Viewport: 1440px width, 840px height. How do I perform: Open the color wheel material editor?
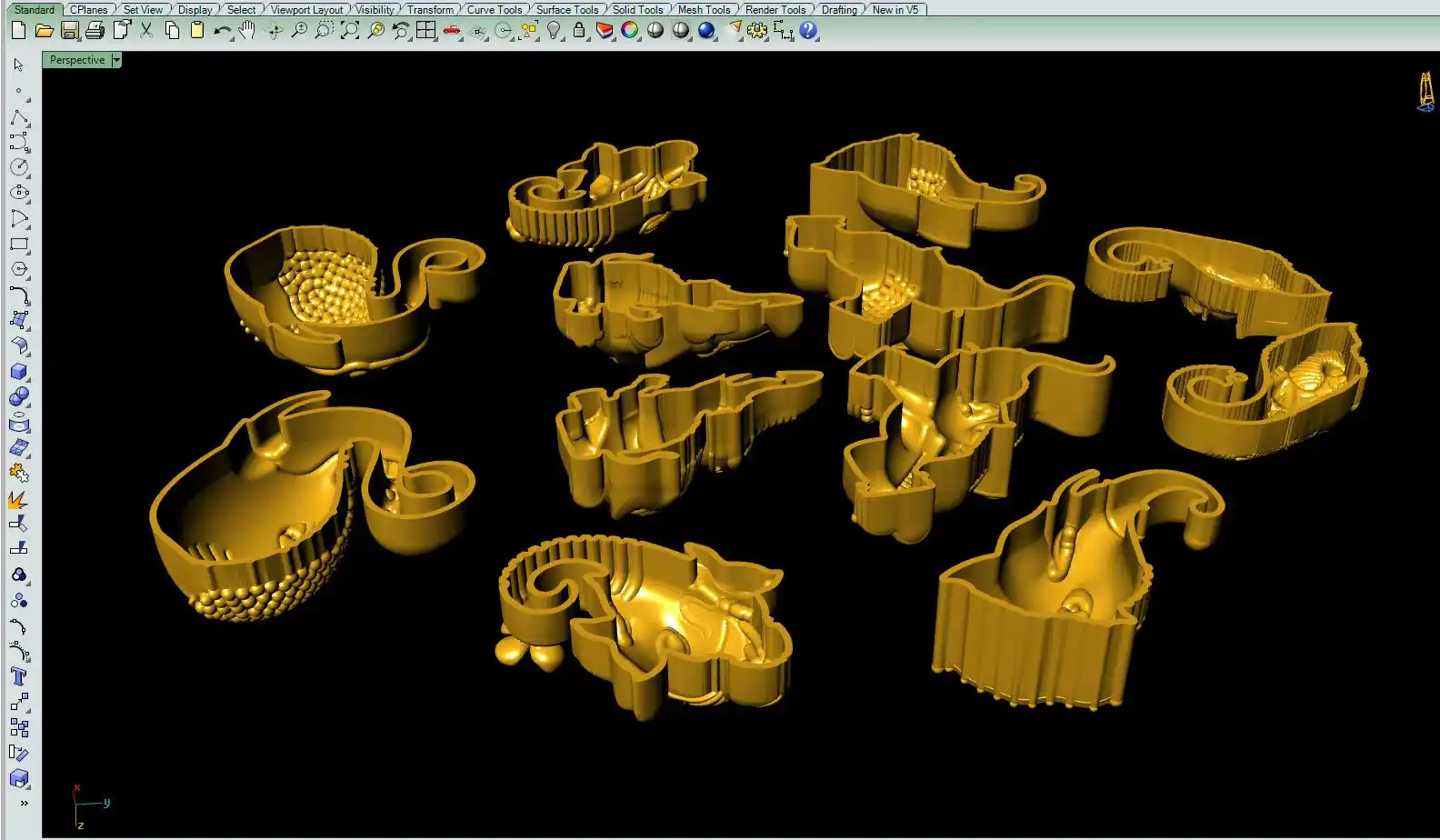tap(629, 31)
